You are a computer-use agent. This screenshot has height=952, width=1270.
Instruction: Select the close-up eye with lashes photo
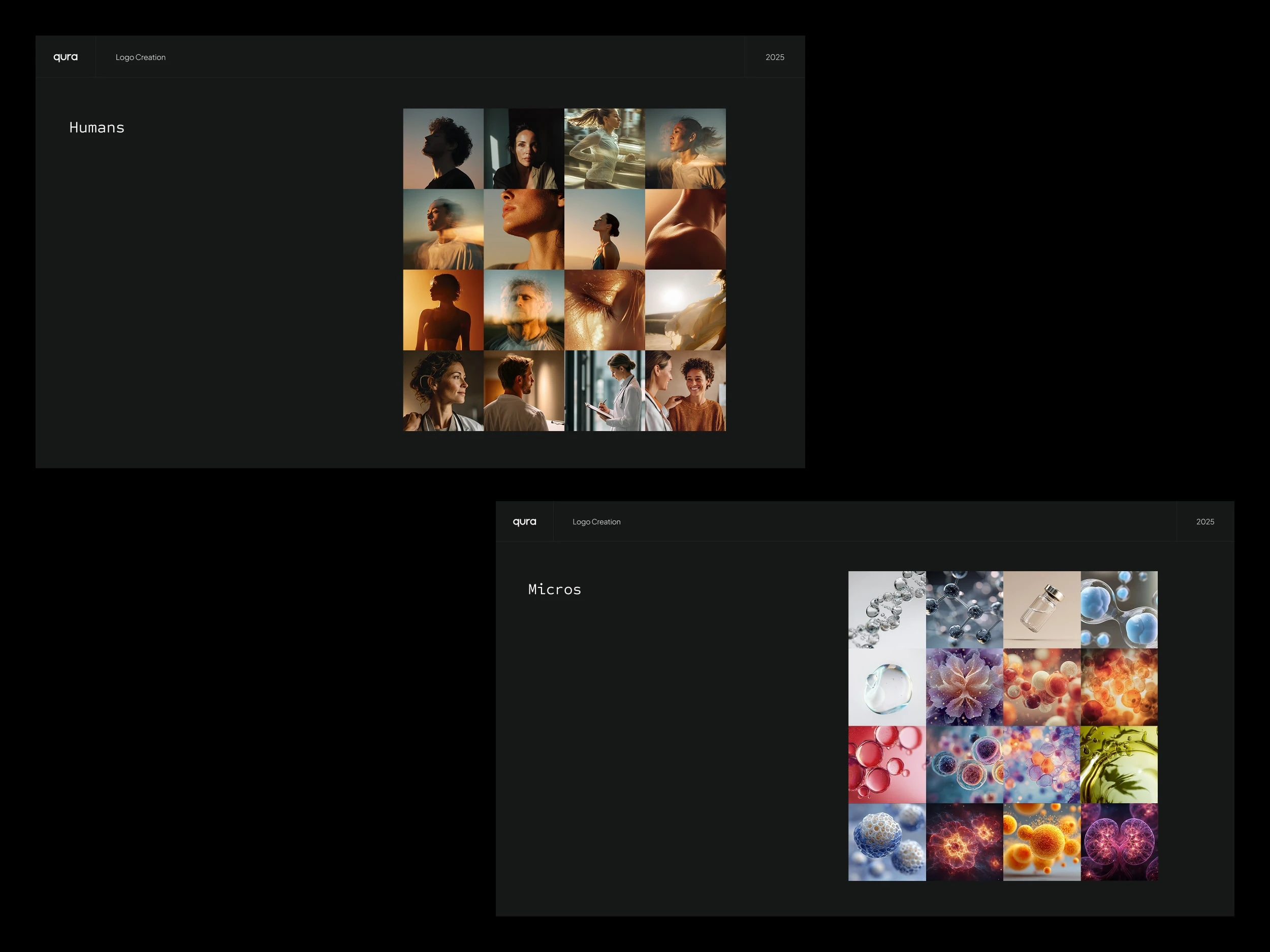pyautogui.click(x=604, y=310)
